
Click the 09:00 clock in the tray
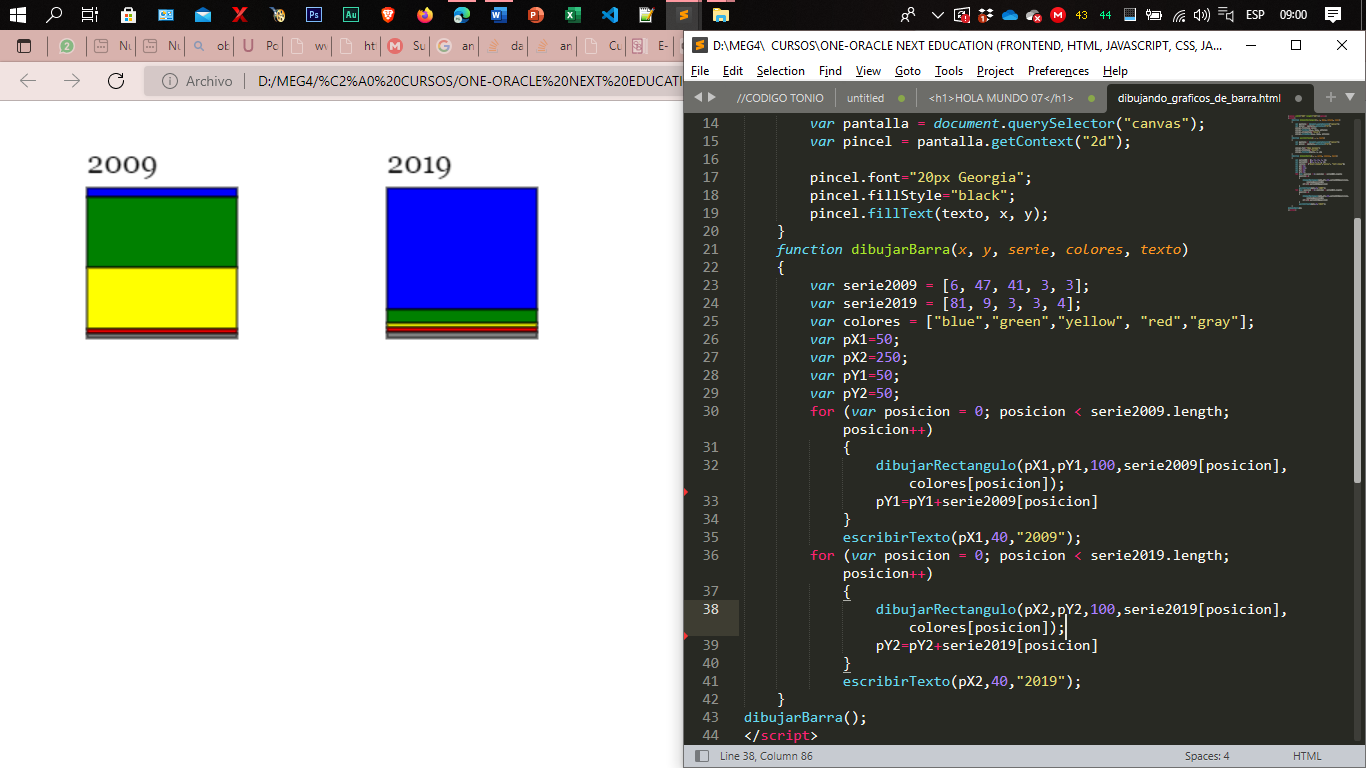pos(1293,15)
